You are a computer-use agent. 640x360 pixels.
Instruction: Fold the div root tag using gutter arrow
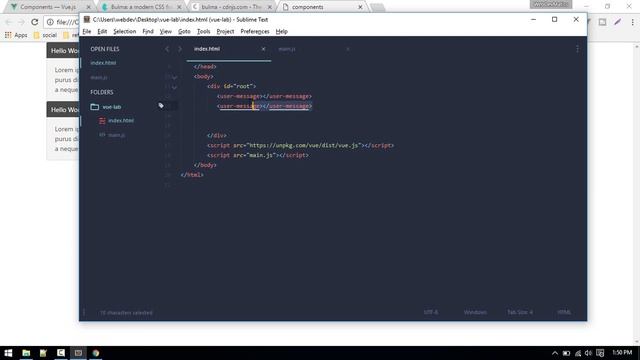tap(174, 87)
